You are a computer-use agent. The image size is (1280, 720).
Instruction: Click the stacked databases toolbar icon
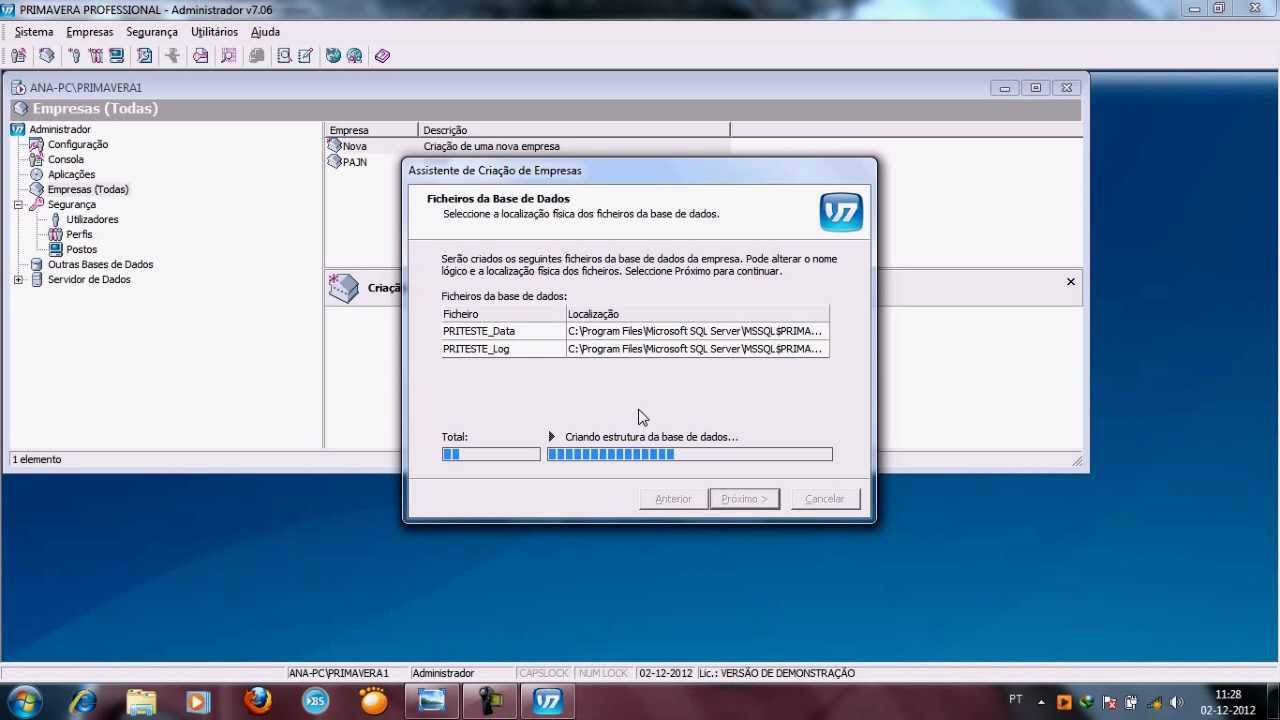pos(46,56)
